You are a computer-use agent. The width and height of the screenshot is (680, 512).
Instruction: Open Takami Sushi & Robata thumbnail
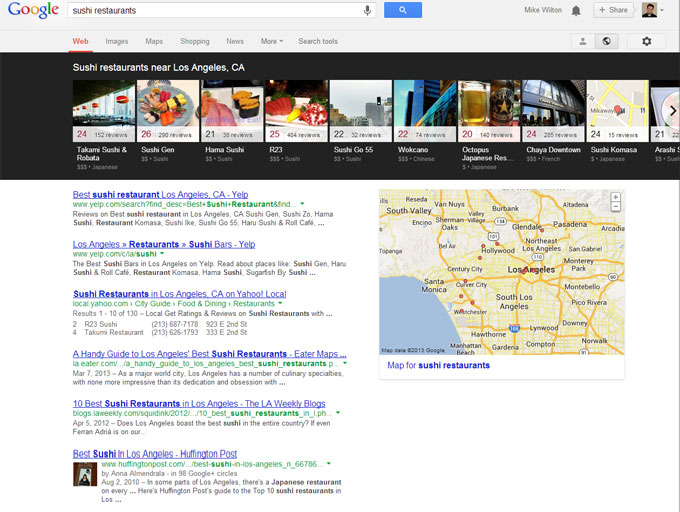104,111
